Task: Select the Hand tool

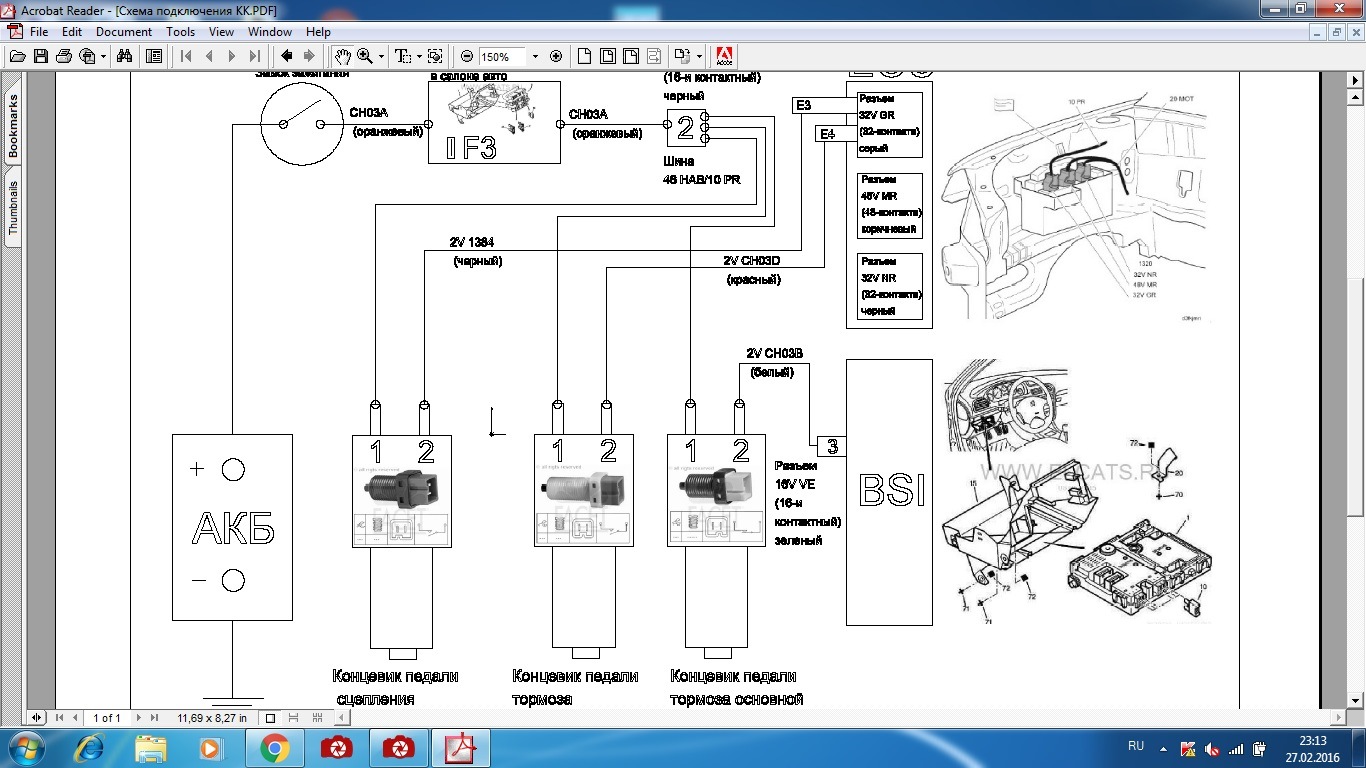Action: coord(342,56)
